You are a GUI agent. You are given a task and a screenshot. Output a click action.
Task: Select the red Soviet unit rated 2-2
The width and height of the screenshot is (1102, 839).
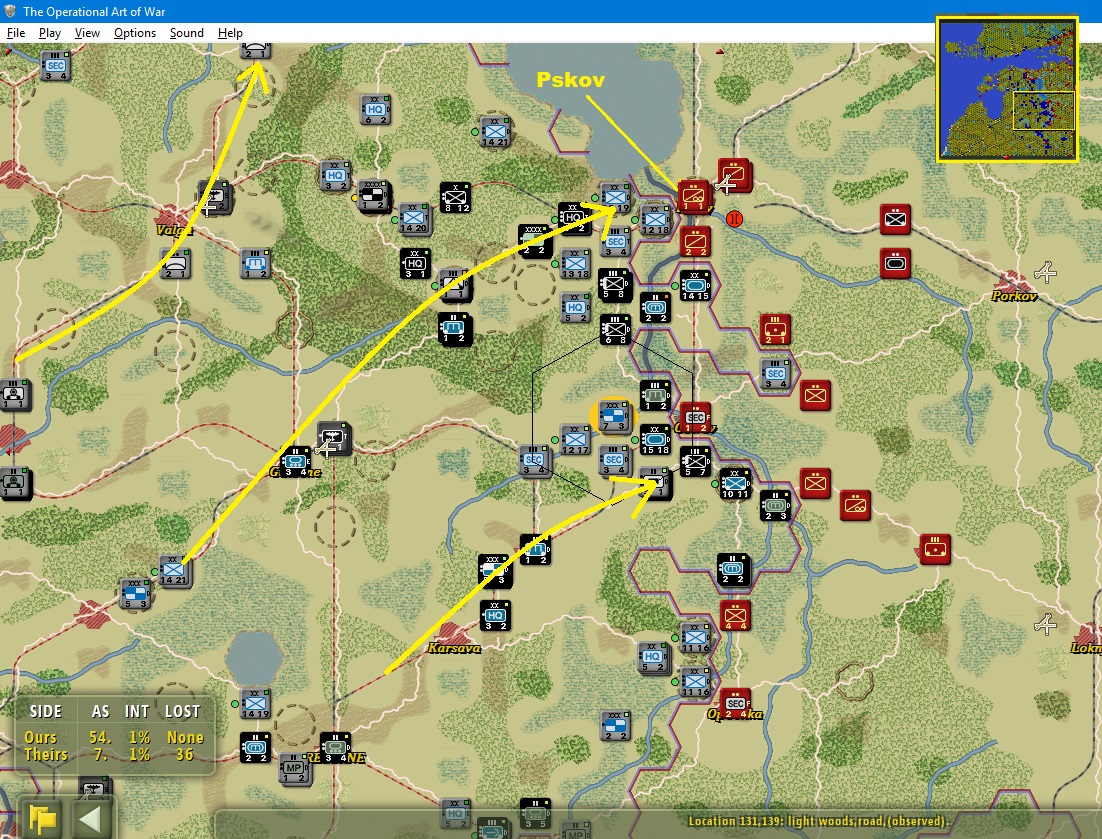click(x=695, y=242)
